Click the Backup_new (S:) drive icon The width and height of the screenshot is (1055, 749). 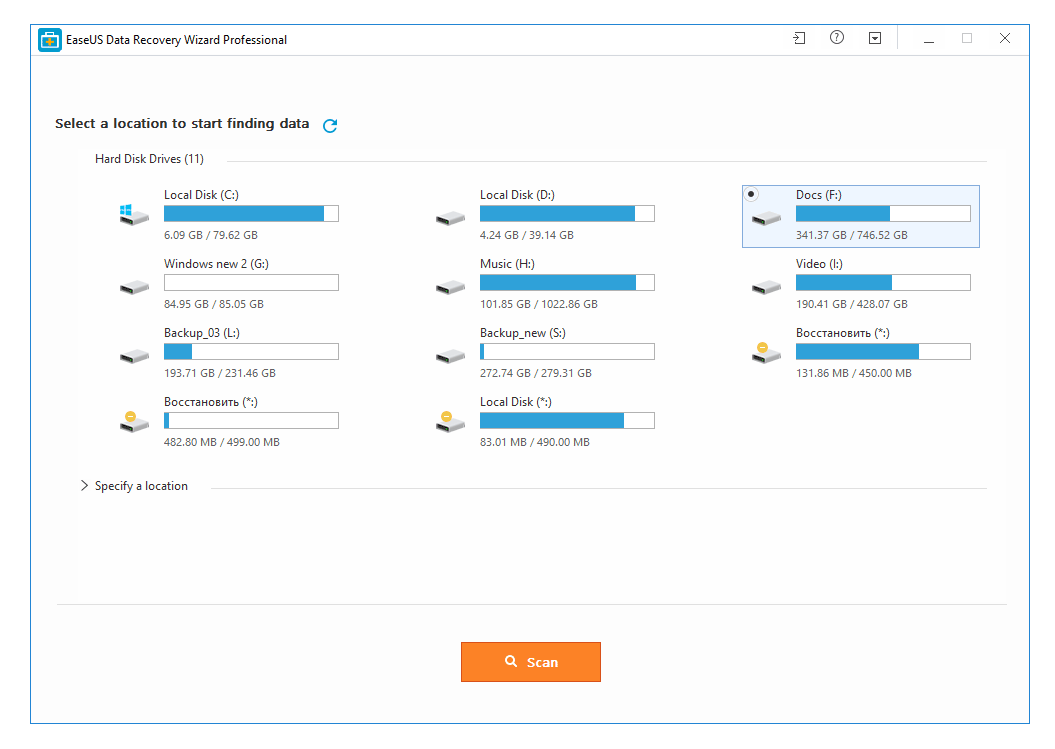450,357
